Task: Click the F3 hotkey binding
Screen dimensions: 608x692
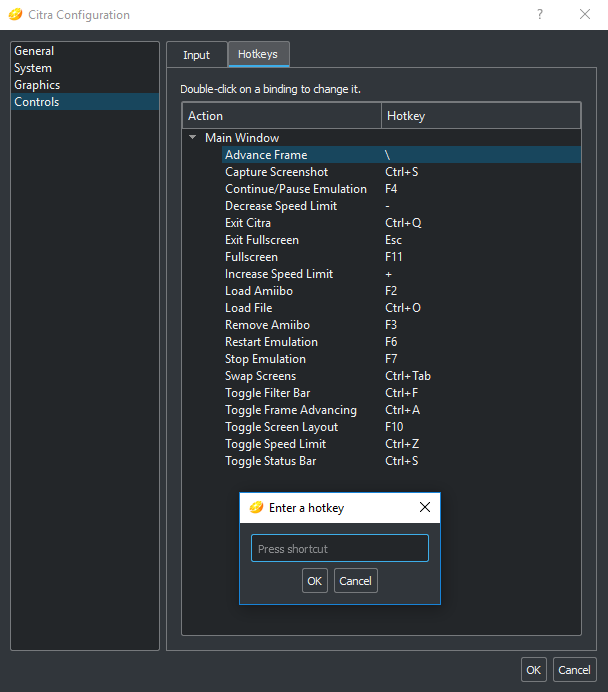Action: (391, 325)
